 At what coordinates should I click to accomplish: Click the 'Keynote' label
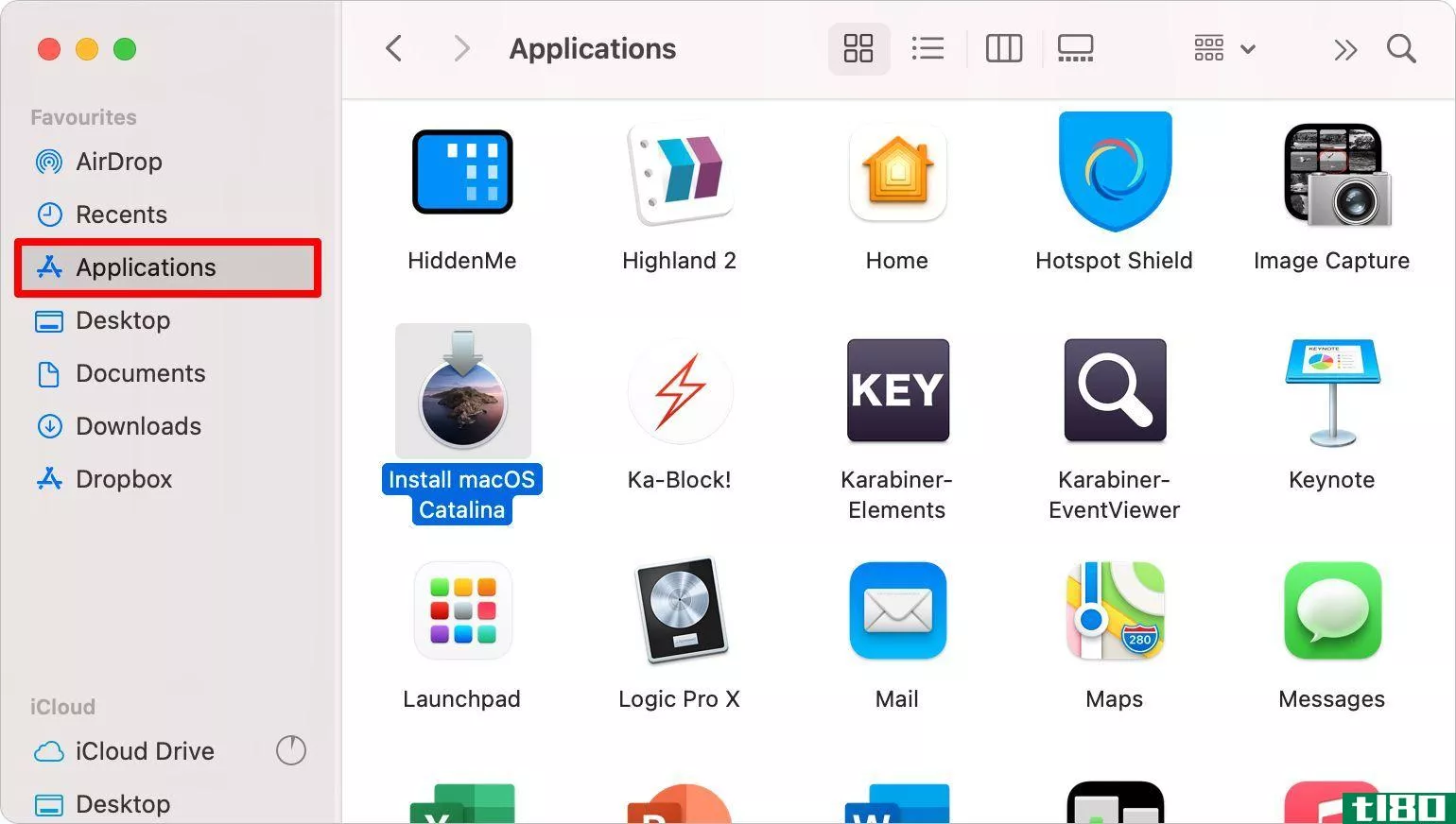(1331, 480)
